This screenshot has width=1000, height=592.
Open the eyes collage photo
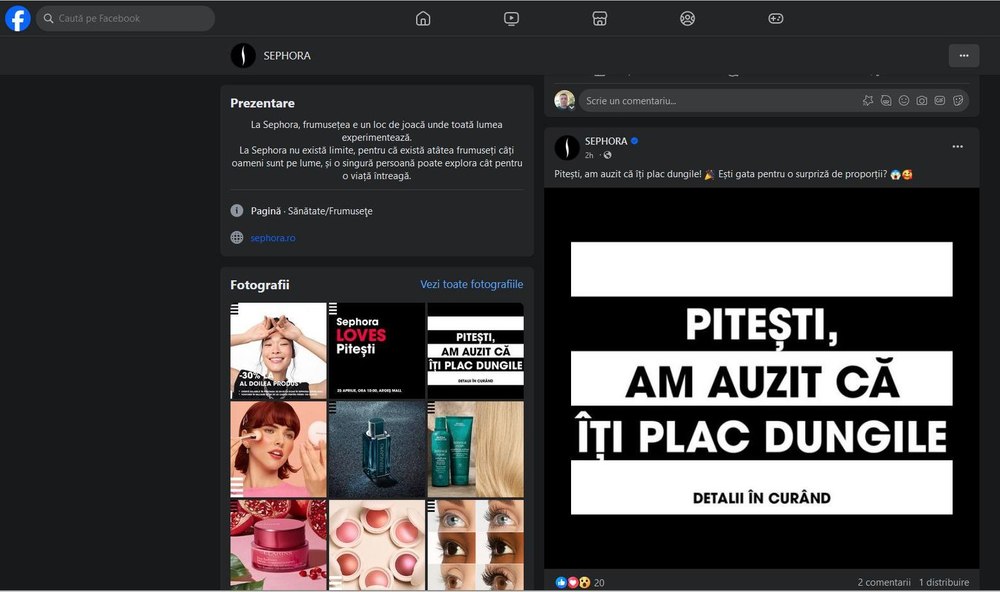pyautogui.click(x=475, y=544)
